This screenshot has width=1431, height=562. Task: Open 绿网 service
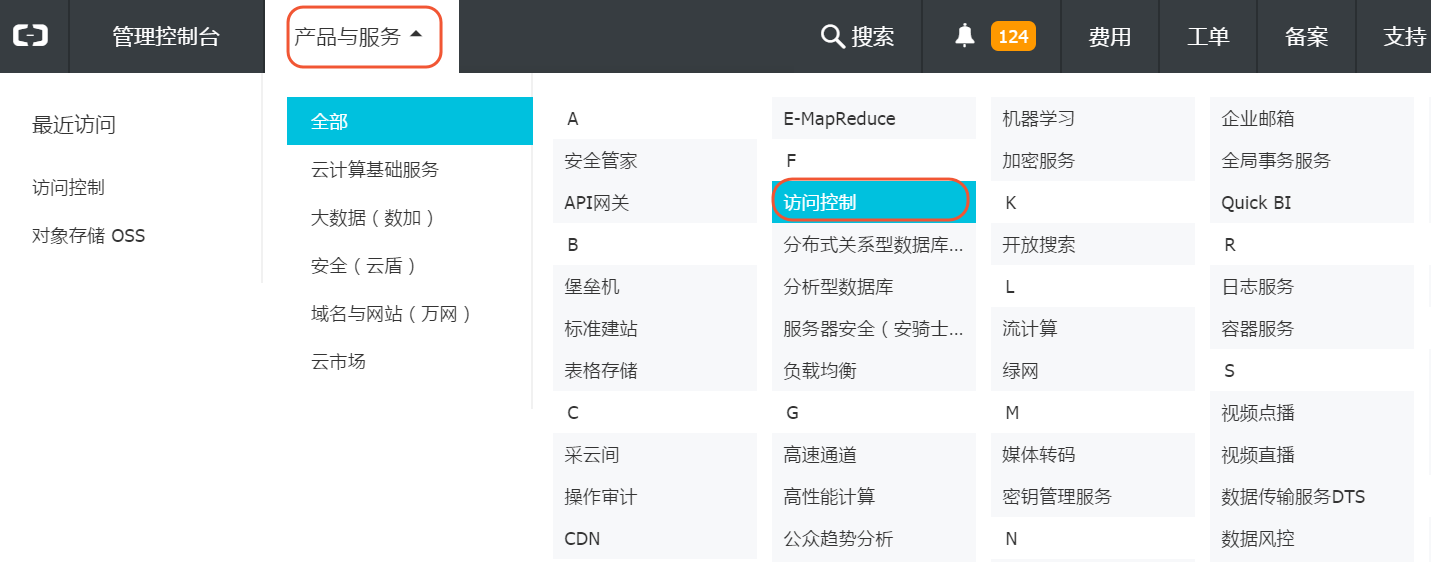(1093, 370)
